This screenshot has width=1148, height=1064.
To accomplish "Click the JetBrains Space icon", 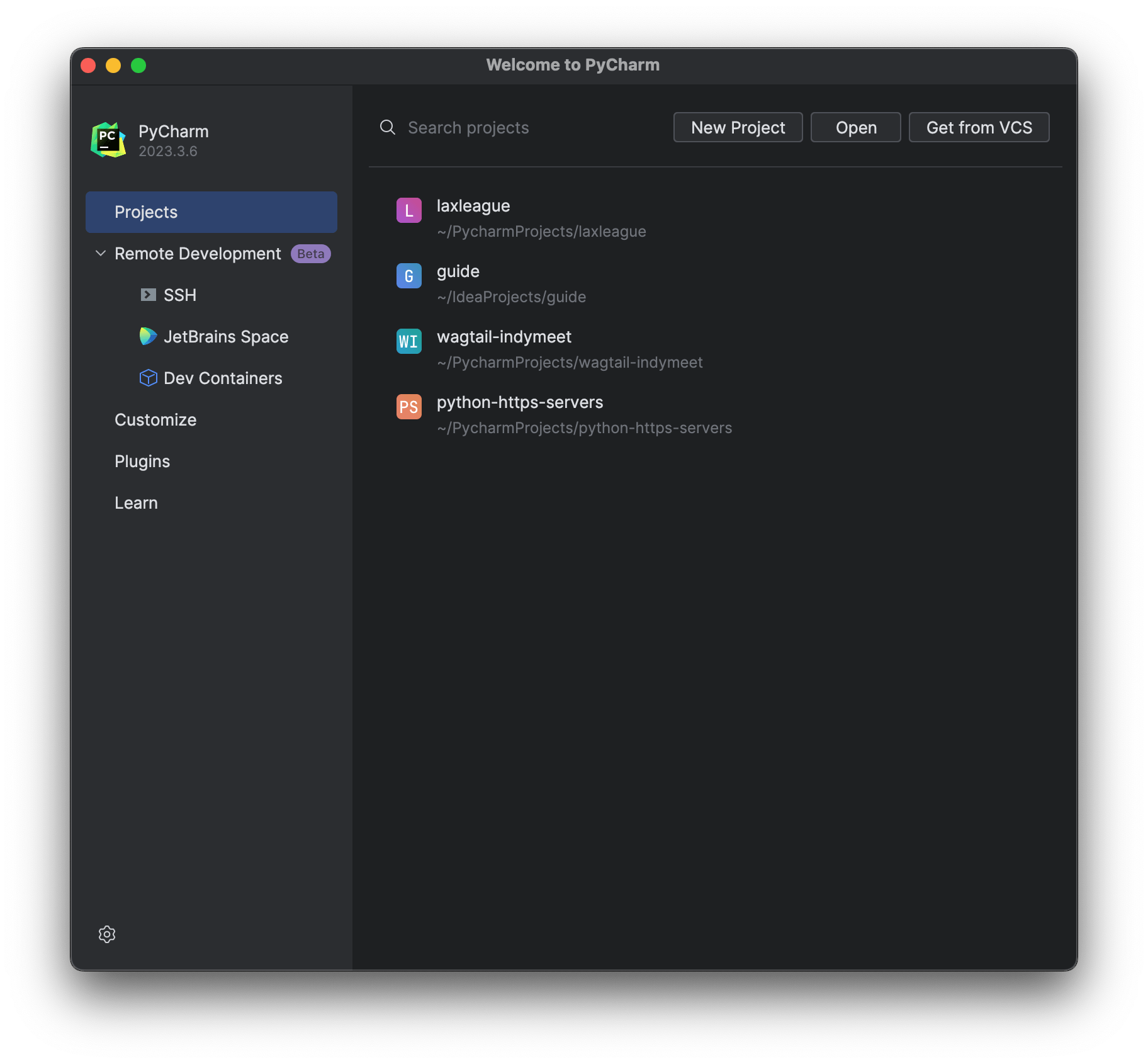I will [x=147, y=336].
